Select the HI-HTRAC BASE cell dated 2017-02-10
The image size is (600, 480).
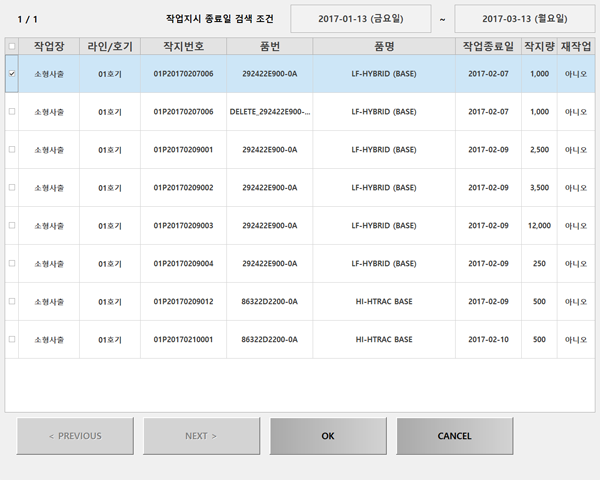tap(385, 340)
